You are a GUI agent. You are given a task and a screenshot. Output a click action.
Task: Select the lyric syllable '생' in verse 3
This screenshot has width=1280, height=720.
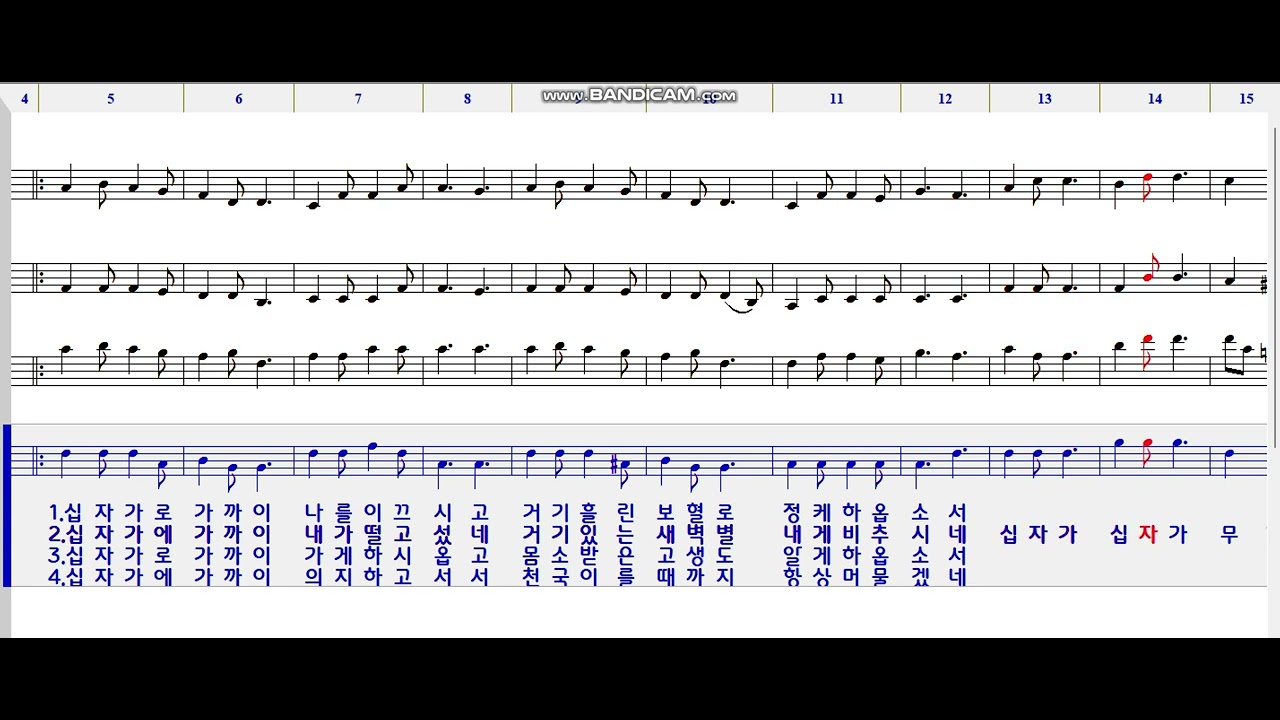point(693,555)
